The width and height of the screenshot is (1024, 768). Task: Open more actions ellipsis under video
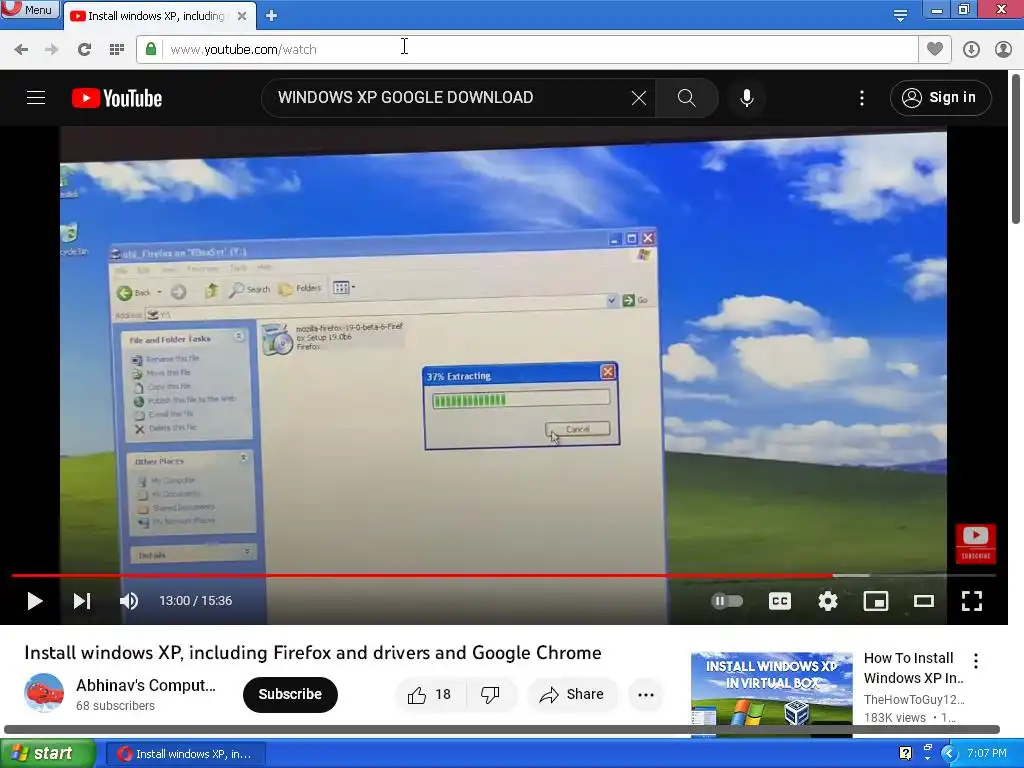[x=646, y=694]
